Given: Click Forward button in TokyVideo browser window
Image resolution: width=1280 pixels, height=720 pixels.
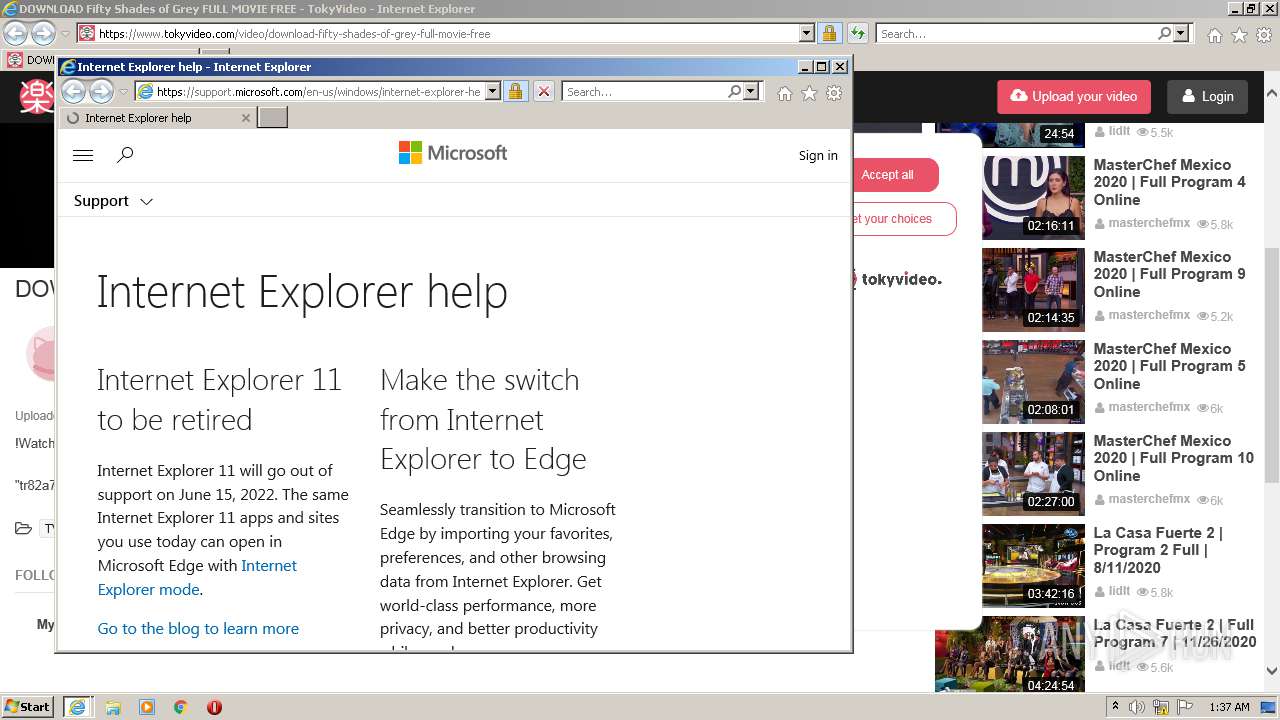Looking at the screenshot, I should pos(43,34).
